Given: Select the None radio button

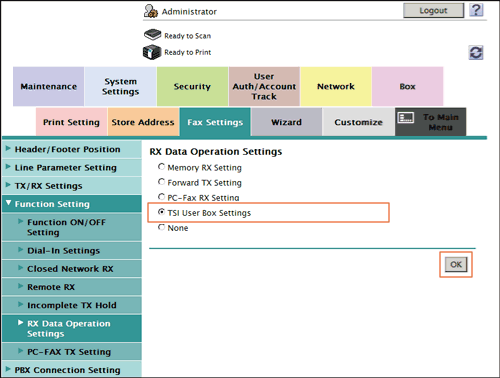Looking at the screenshot, I should [x=161, y=227].
